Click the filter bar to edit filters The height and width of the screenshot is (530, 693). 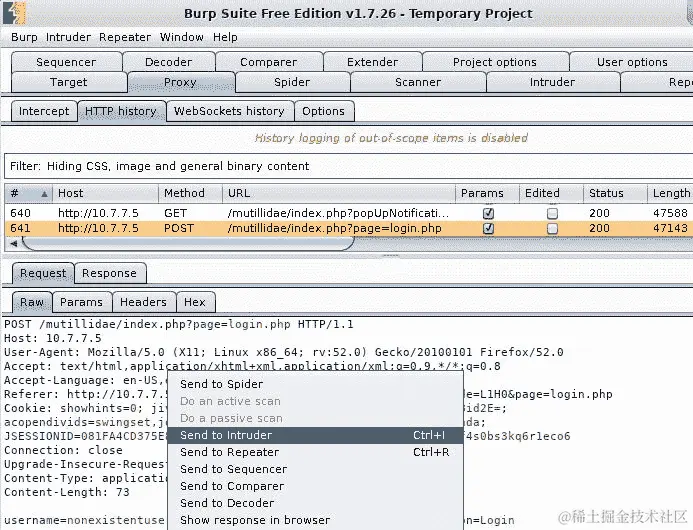(348, 166)
